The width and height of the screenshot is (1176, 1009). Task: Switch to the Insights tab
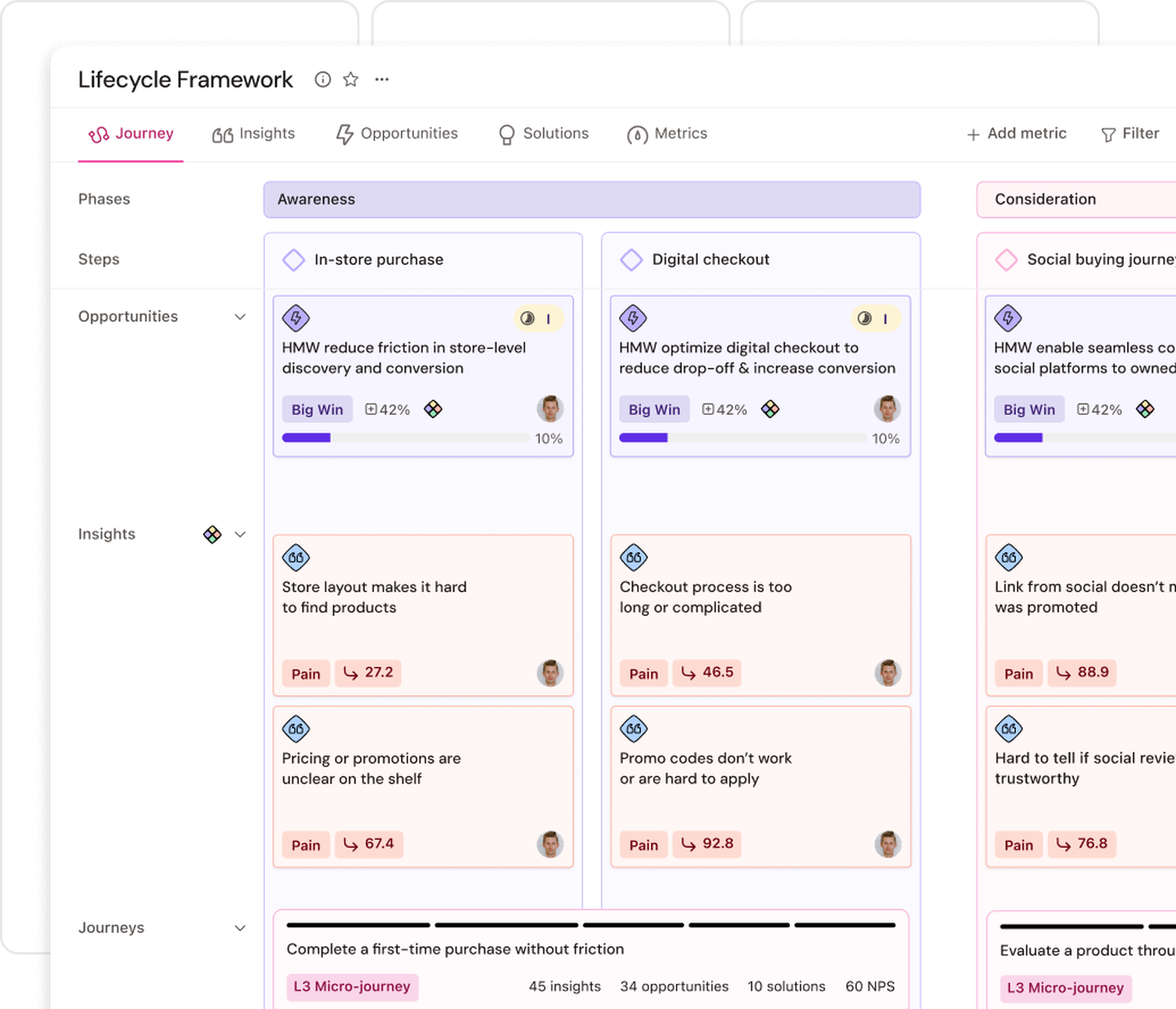coord(253,133)
